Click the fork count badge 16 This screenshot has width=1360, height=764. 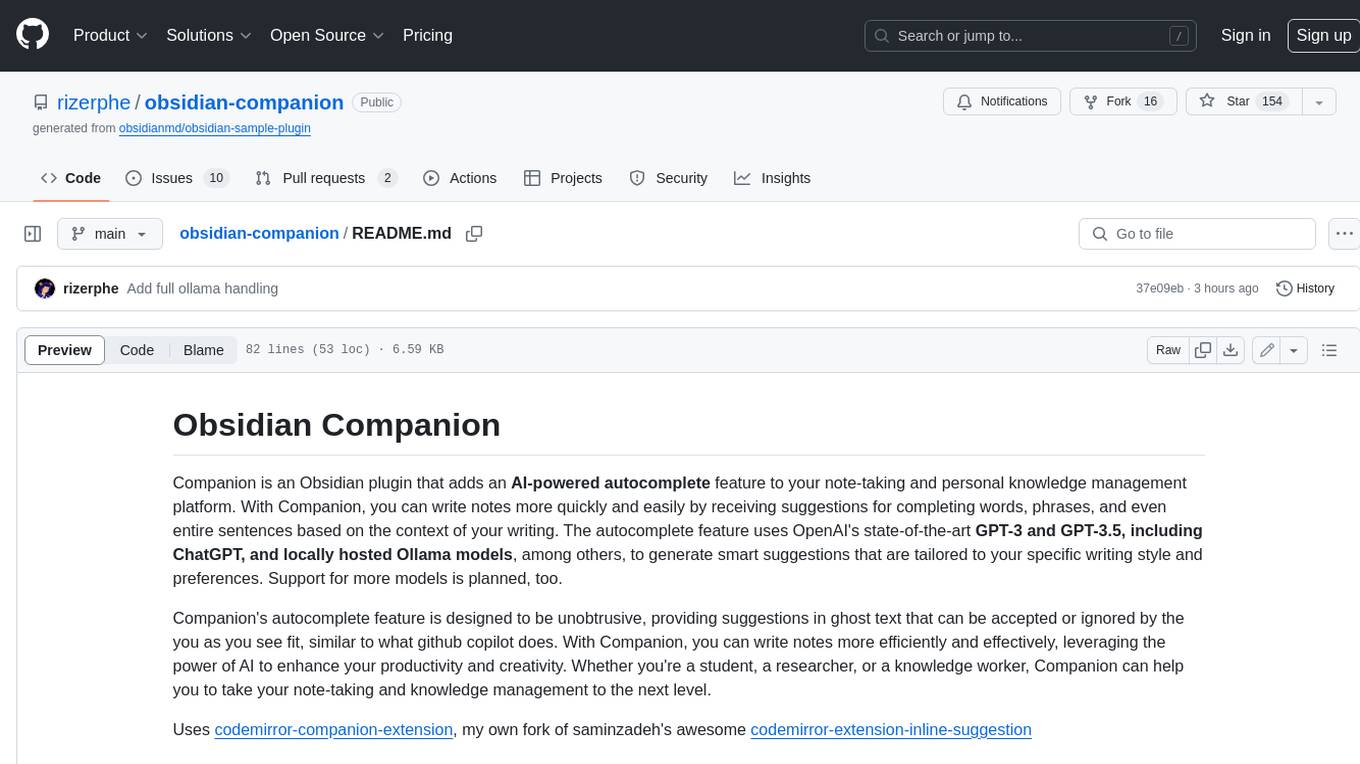1150,102
